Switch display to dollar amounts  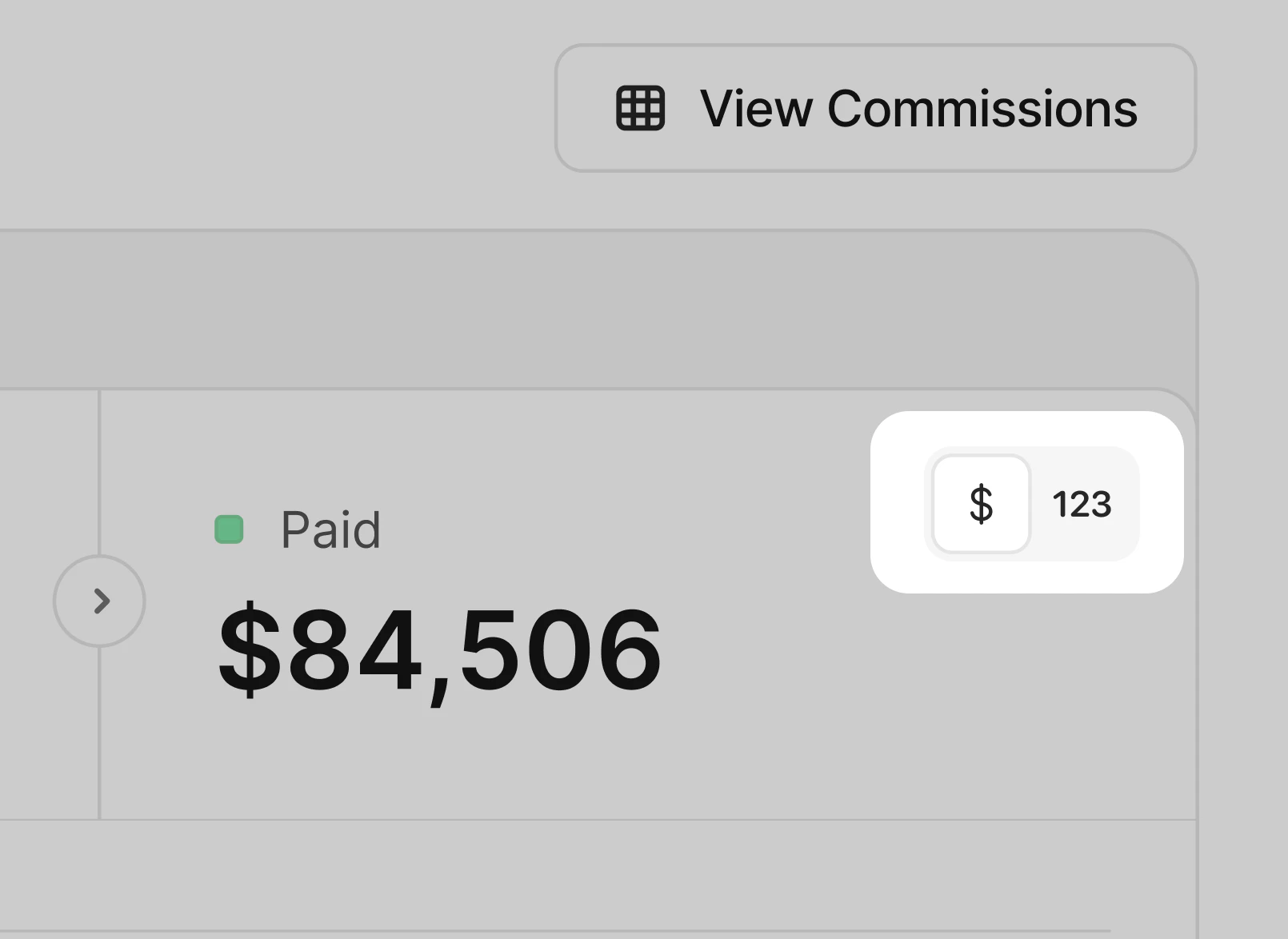pos(981,504)
